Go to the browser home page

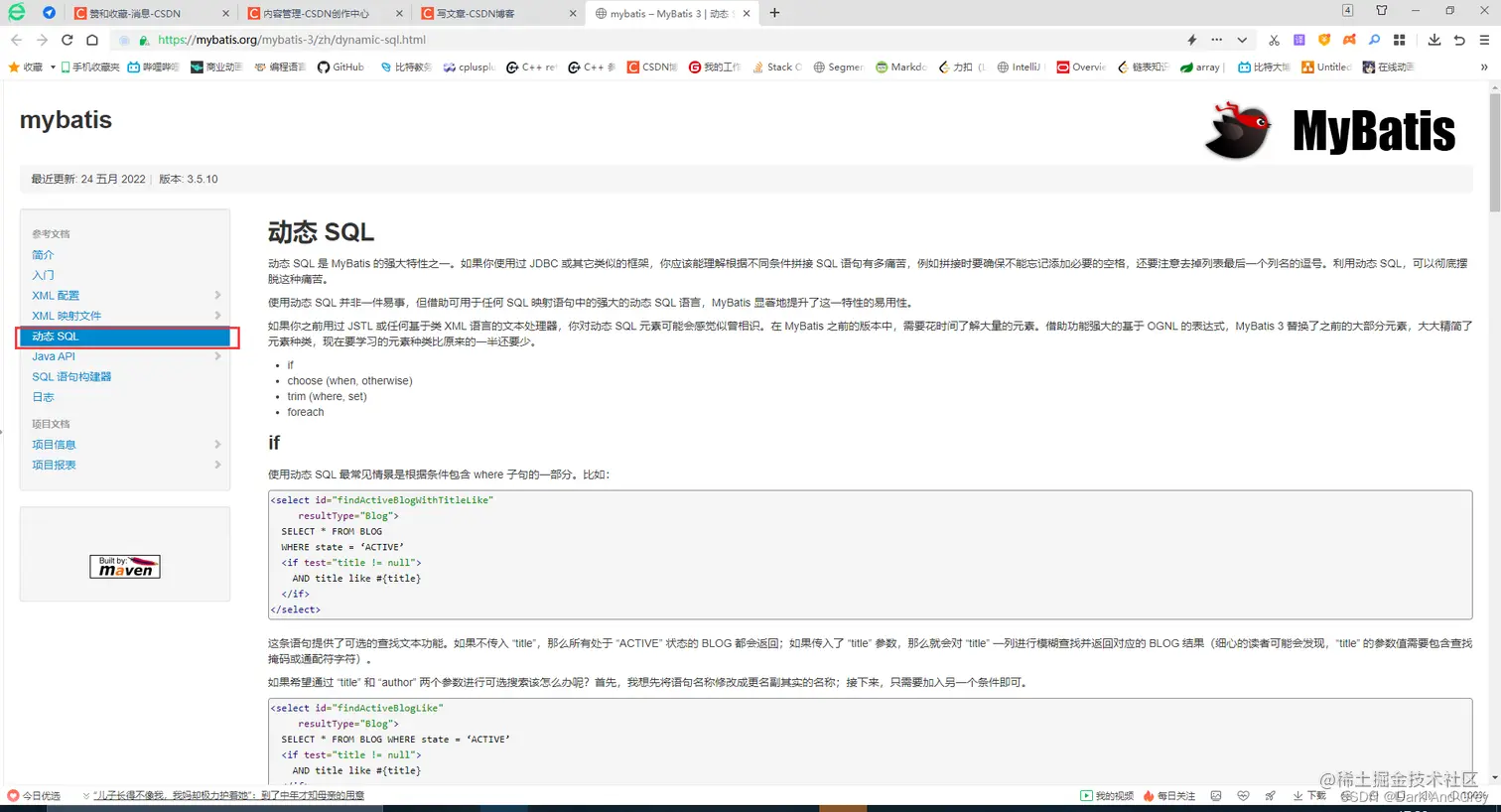pos(92,40)
